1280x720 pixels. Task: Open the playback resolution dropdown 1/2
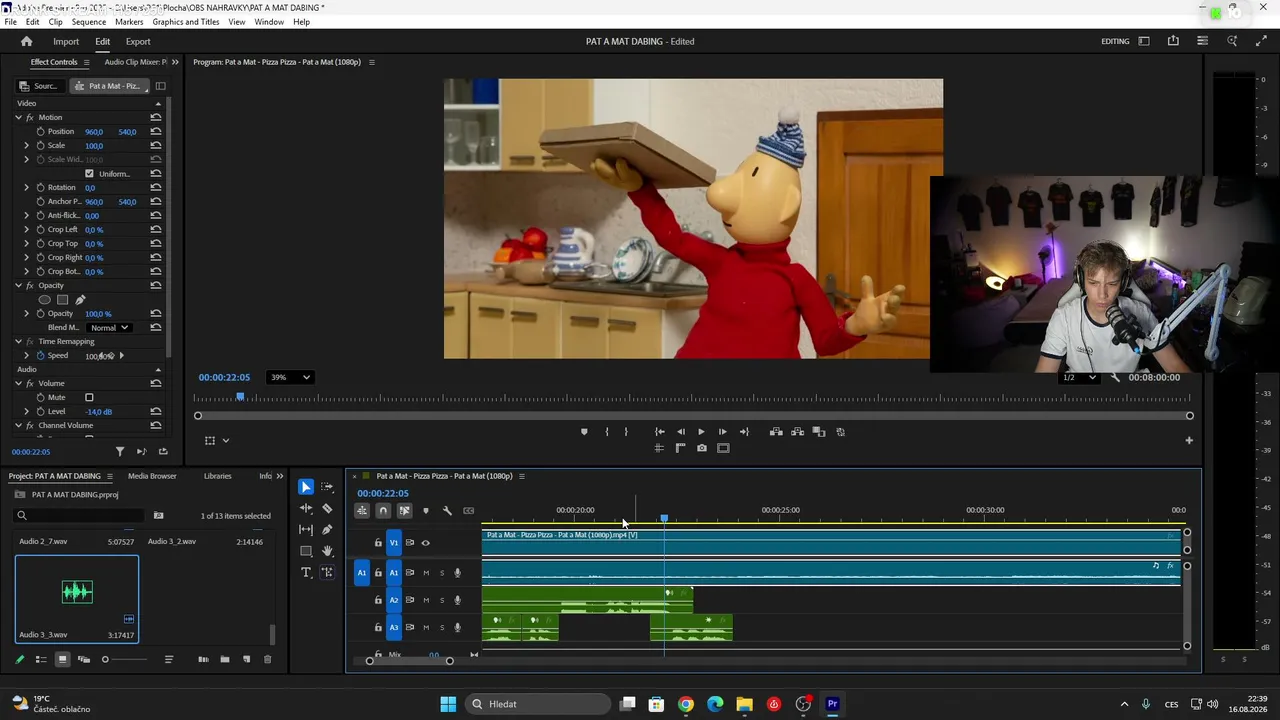tap(1078, 378)
